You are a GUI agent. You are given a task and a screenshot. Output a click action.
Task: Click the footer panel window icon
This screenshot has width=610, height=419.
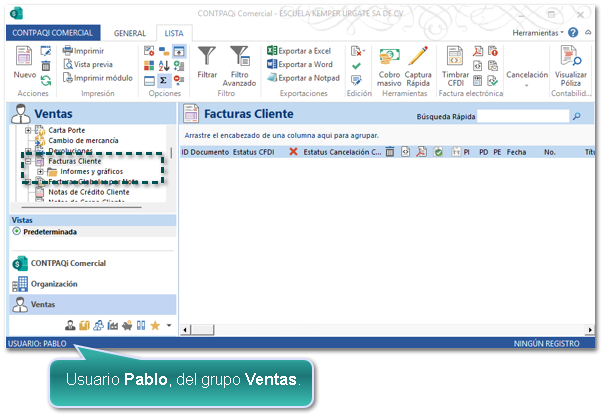coord(149,81)
